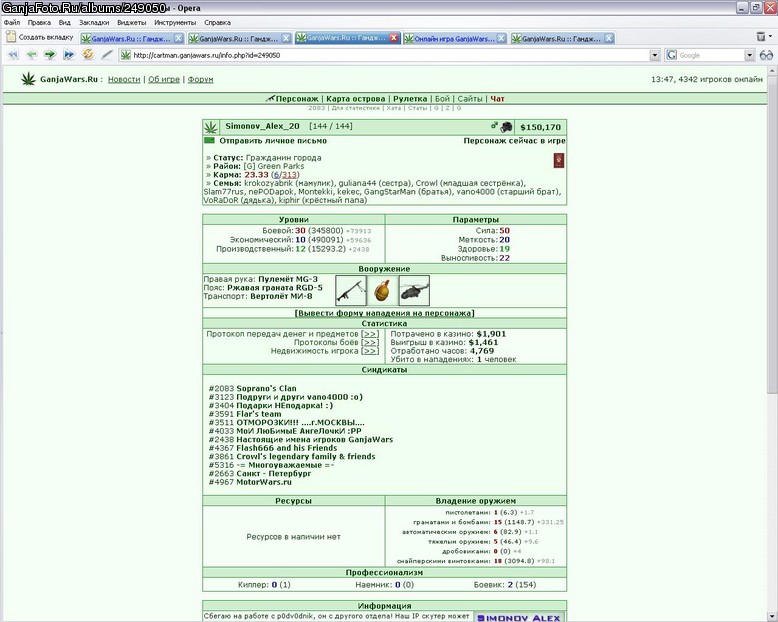Viewport: 778px width, 622px height.
Task: Open the Правка menu
Action: (39, 22)
